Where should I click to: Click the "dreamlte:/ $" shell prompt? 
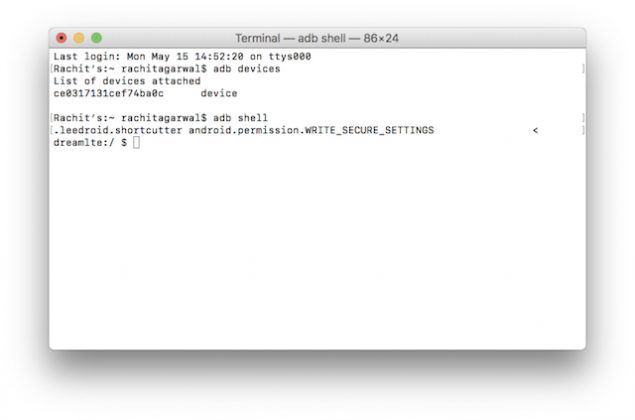pyautogui.click(x=90, y=144)
